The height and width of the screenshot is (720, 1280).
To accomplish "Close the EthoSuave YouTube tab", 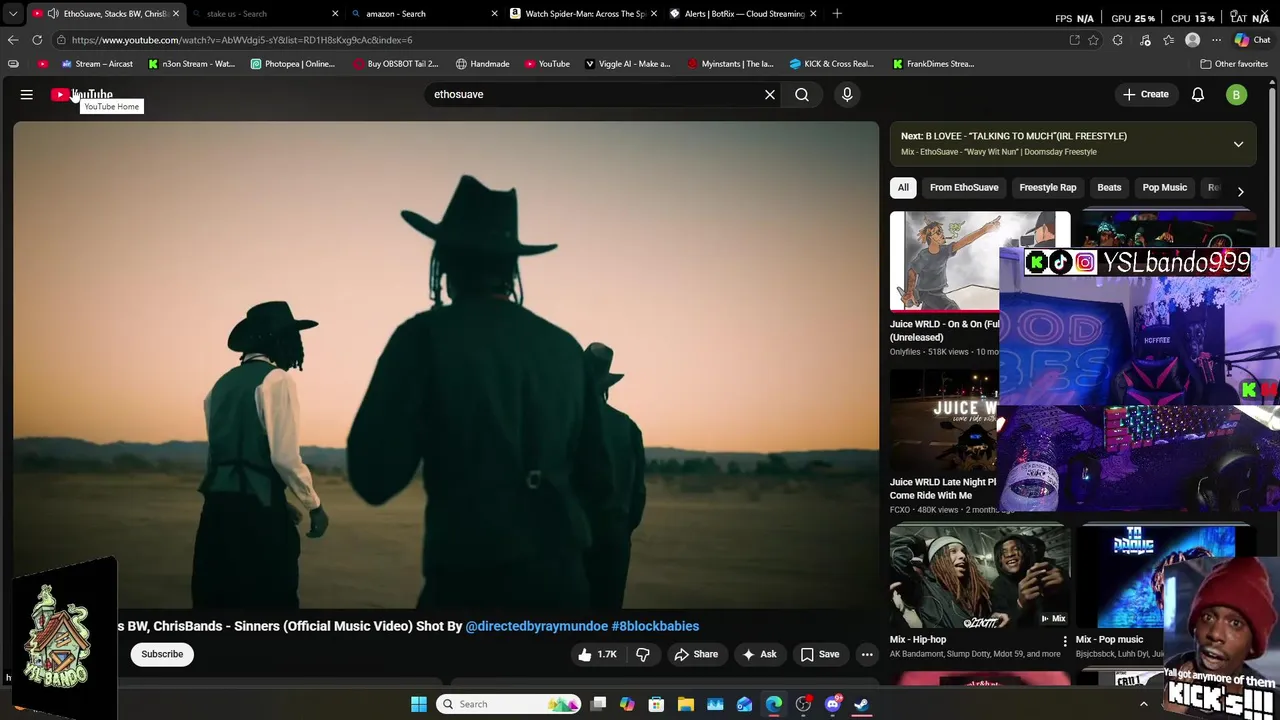I will (x=176, y=14).
